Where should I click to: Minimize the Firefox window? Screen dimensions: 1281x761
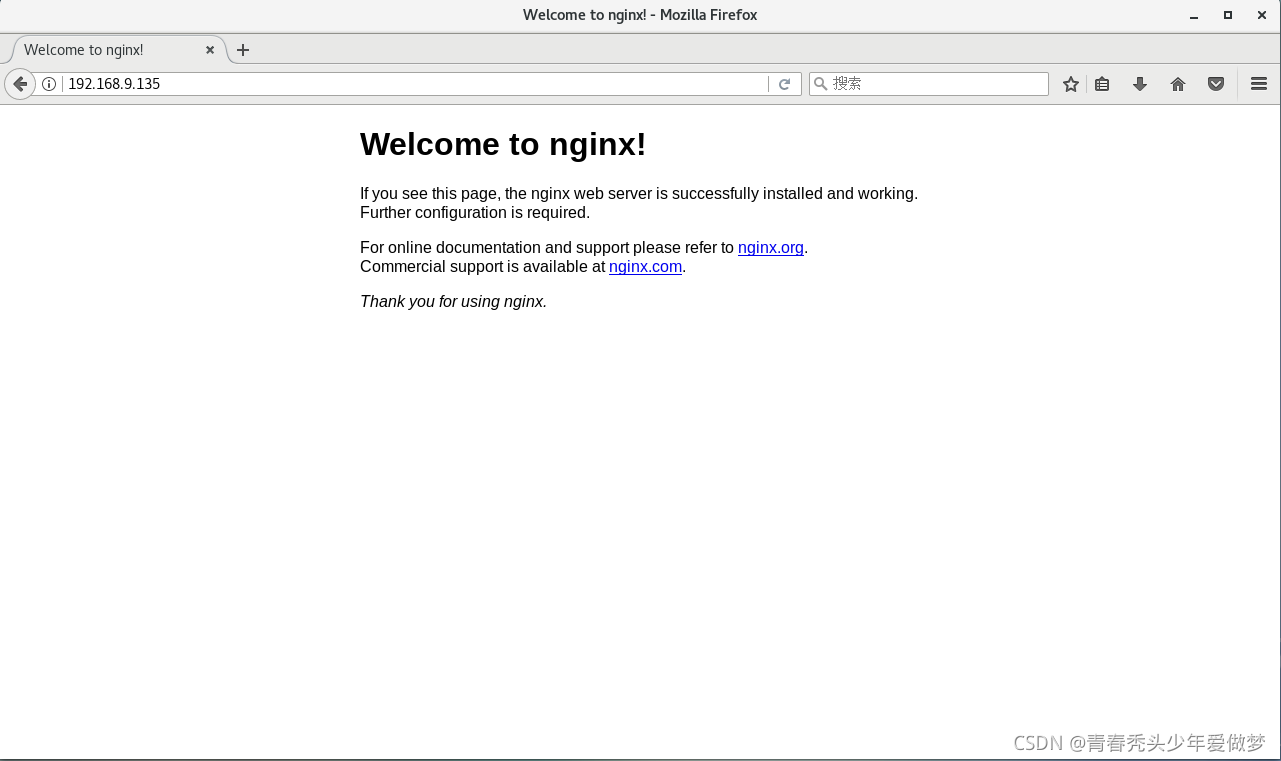pyautogui.click(x=1194, y=15)
